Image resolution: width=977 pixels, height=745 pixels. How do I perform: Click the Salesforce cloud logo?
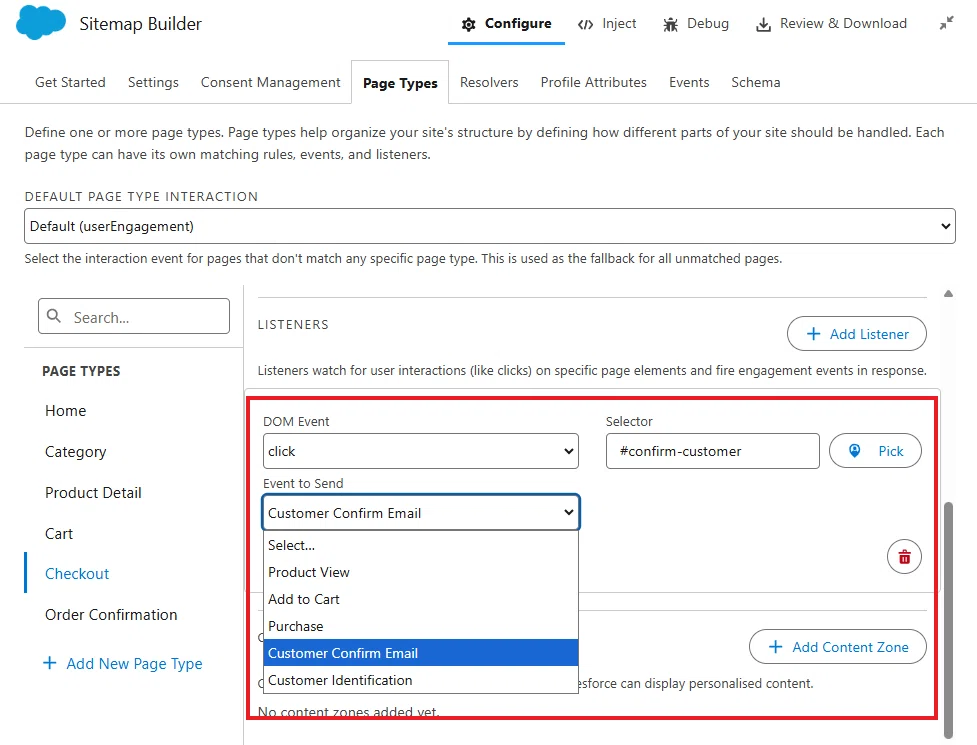tap(41, 23)
